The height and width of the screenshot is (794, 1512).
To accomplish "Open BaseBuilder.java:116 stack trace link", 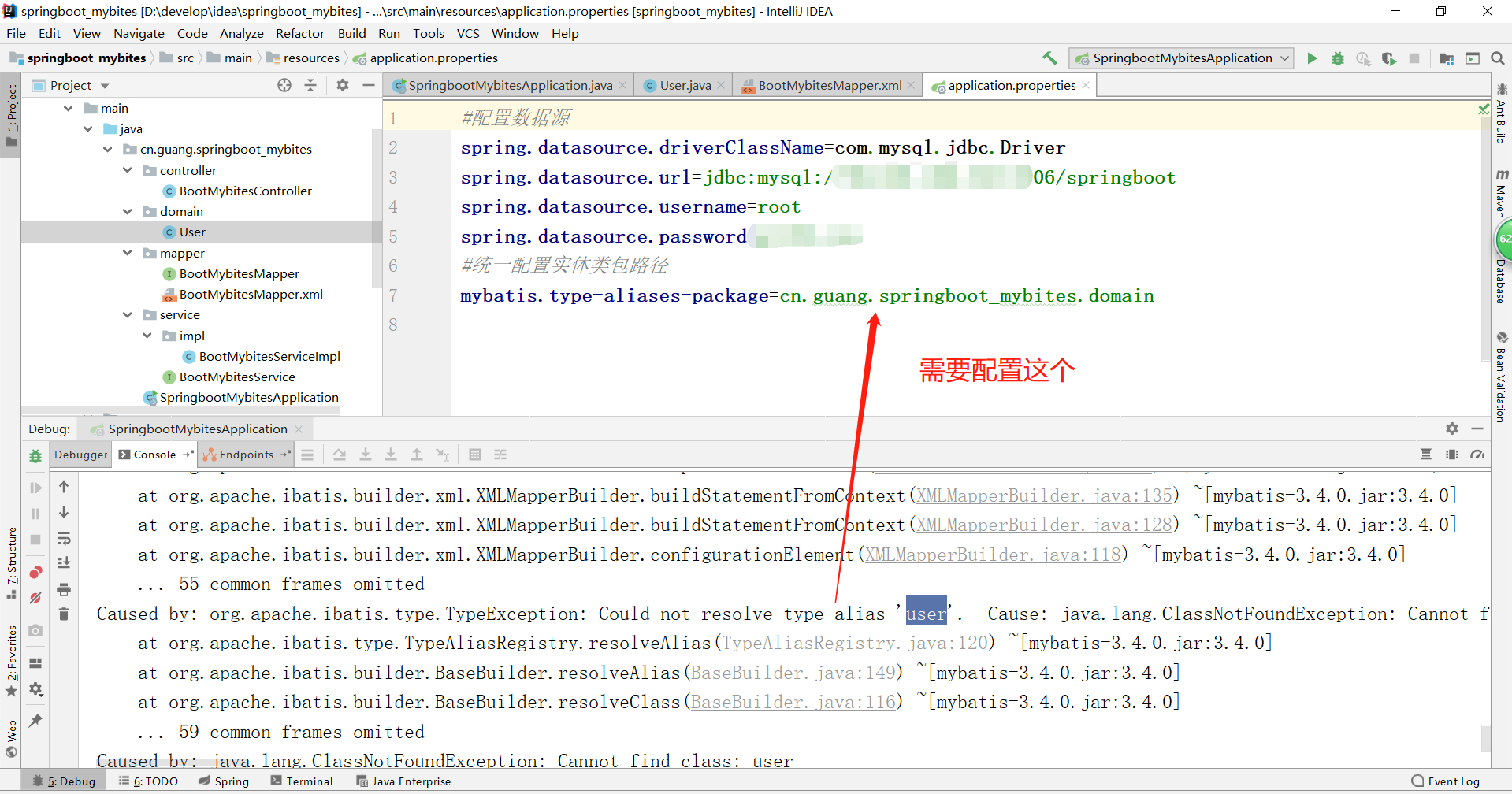I will [x=794, y=702].
